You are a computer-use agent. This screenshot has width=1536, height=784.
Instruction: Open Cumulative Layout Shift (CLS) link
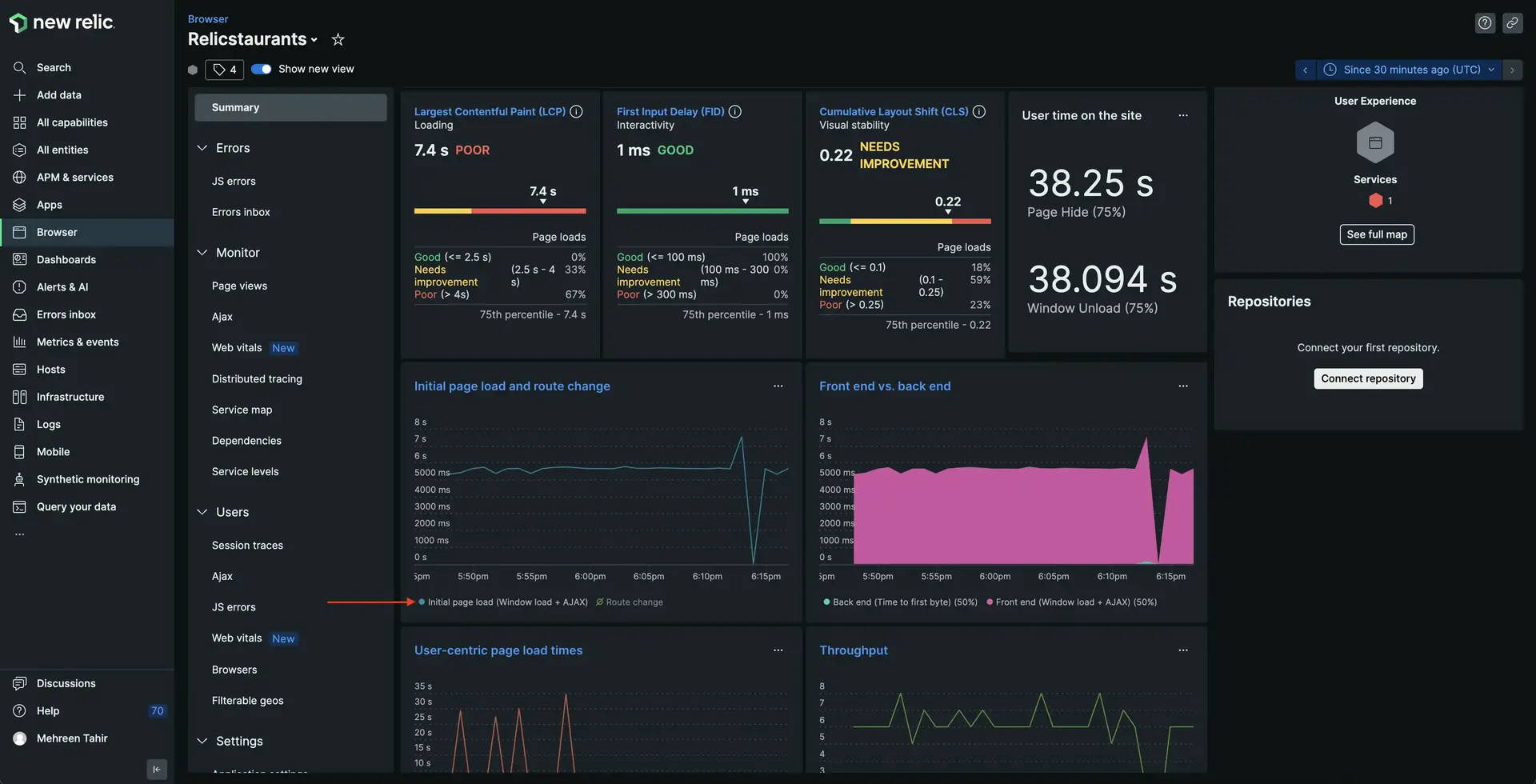[894, 112]
